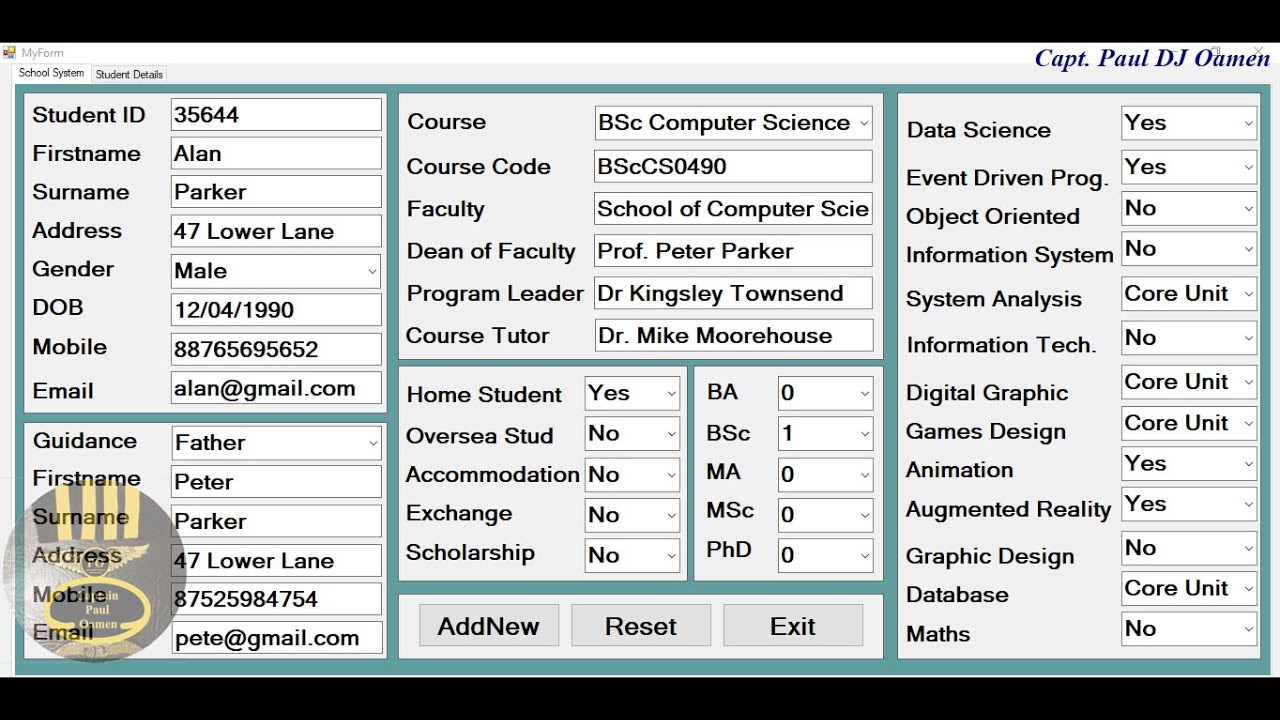Click the Course Tutor field

733,335
